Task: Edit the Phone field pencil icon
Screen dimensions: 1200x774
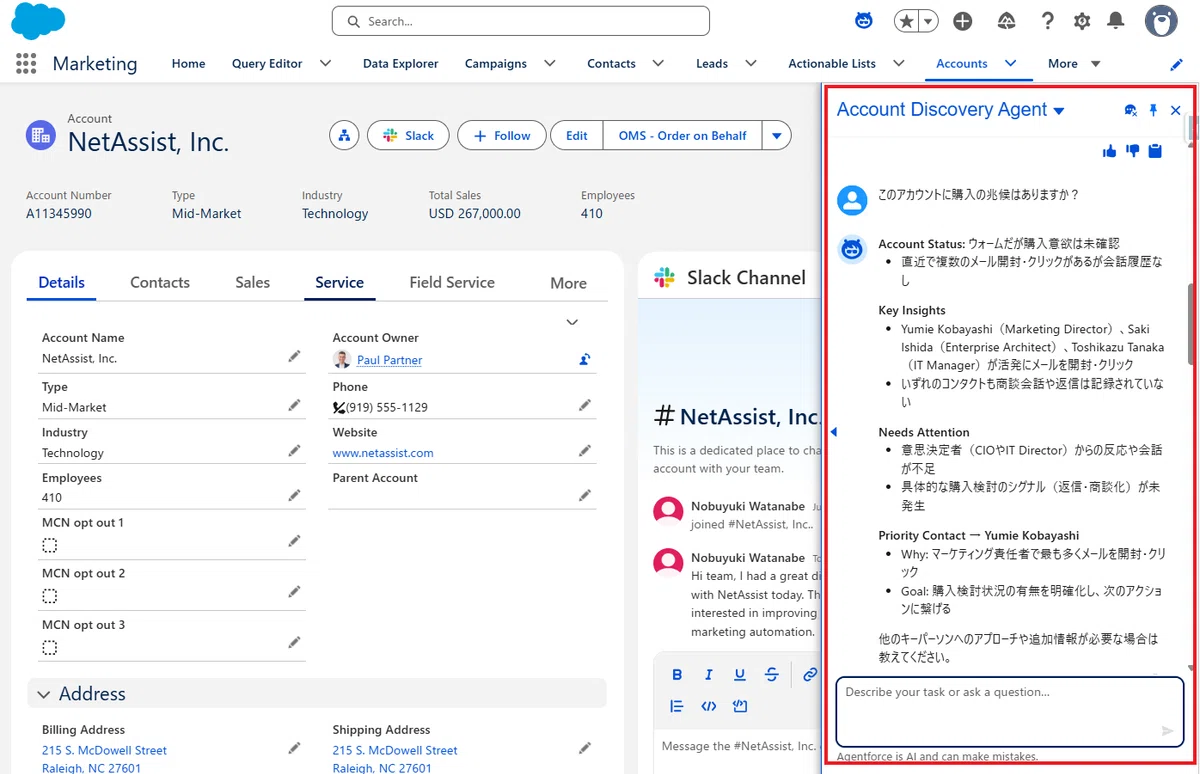Action: [585, 405]
